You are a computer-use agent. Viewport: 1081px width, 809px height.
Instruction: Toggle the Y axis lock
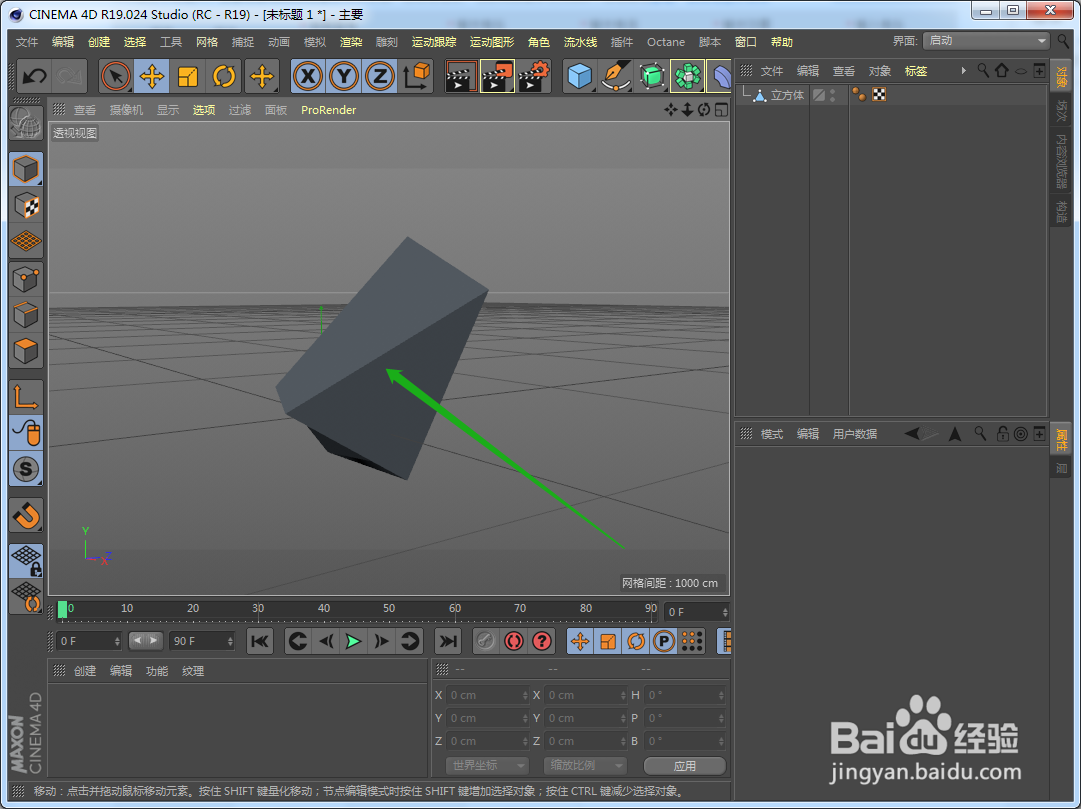click(x=343, y=76)
